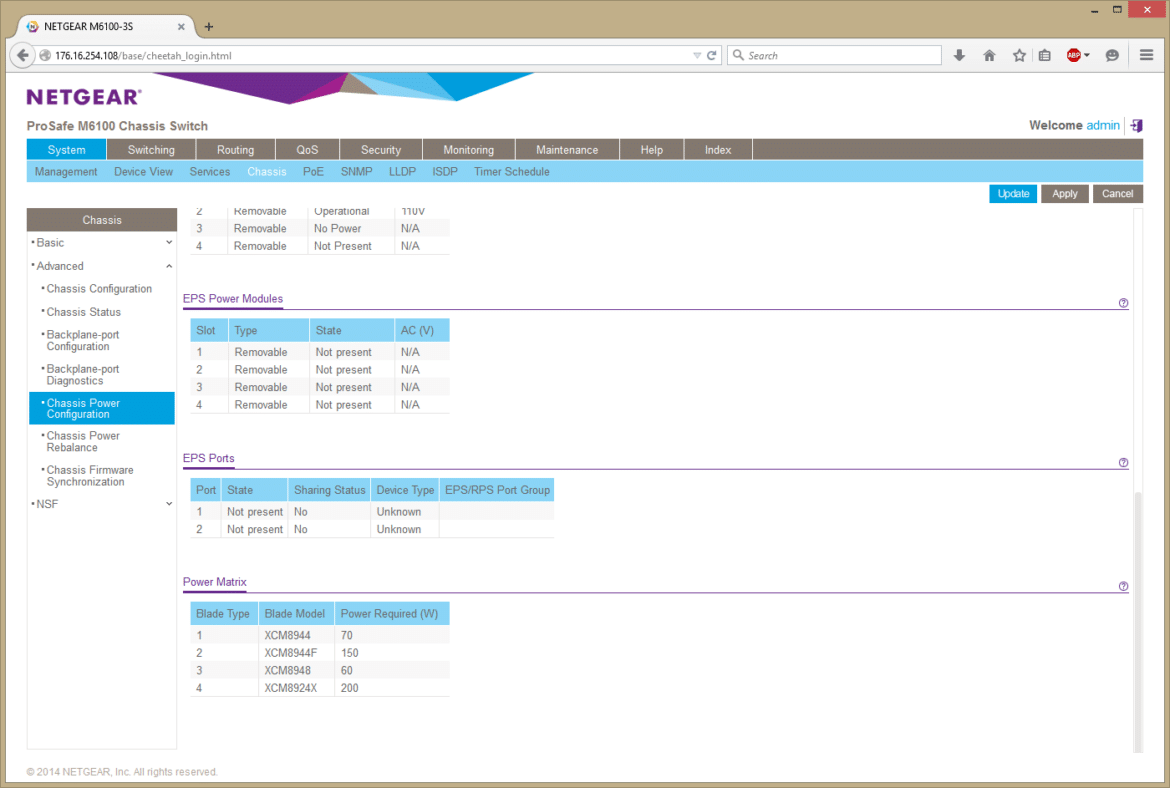Open Backplane-port Diagnostics in sidebar
The width and height of the screenshot is (1170, 788).
pos(83,375)
